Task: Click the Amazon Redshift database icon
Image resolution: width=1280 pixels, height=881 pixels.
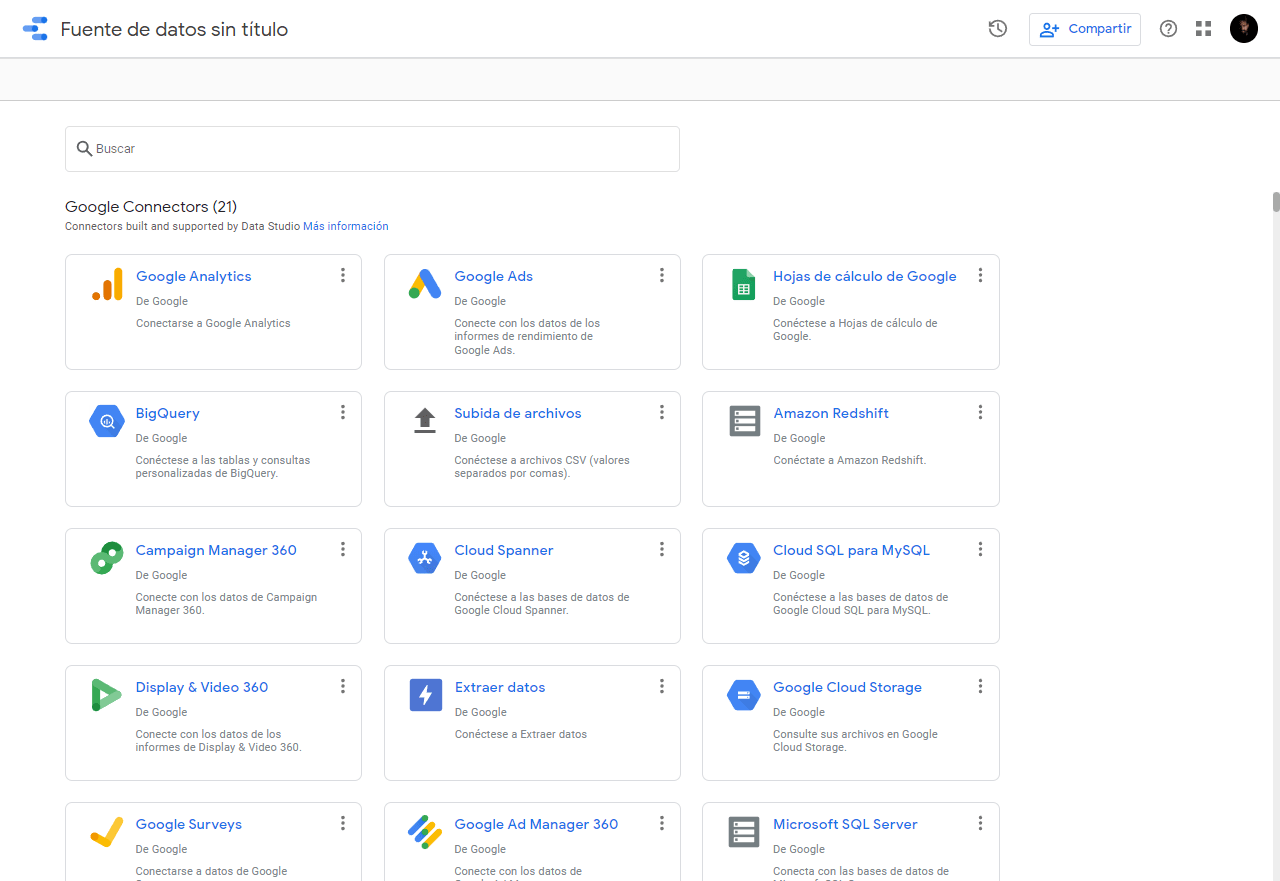Action: click(744, 421)
